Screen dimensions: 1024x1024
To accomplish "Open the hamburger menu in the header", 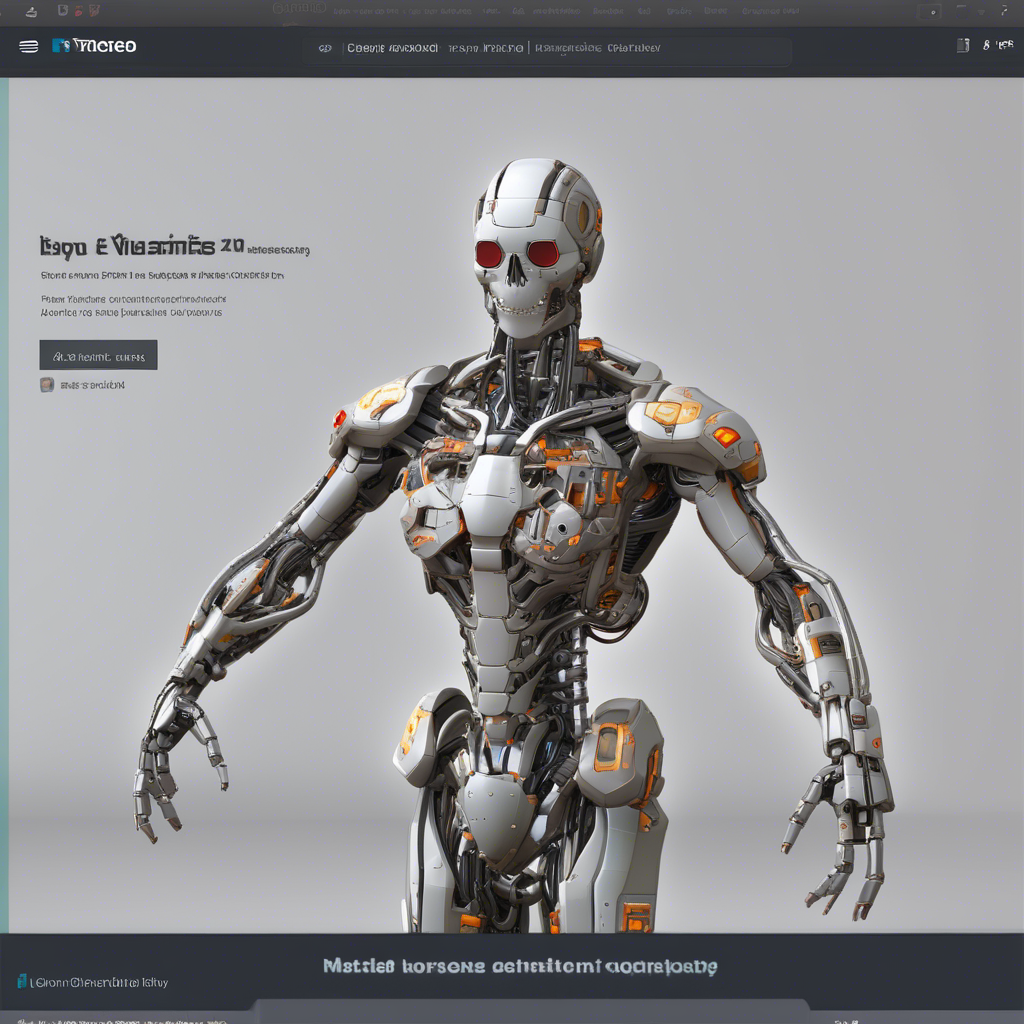I will [x=28, y=46].
